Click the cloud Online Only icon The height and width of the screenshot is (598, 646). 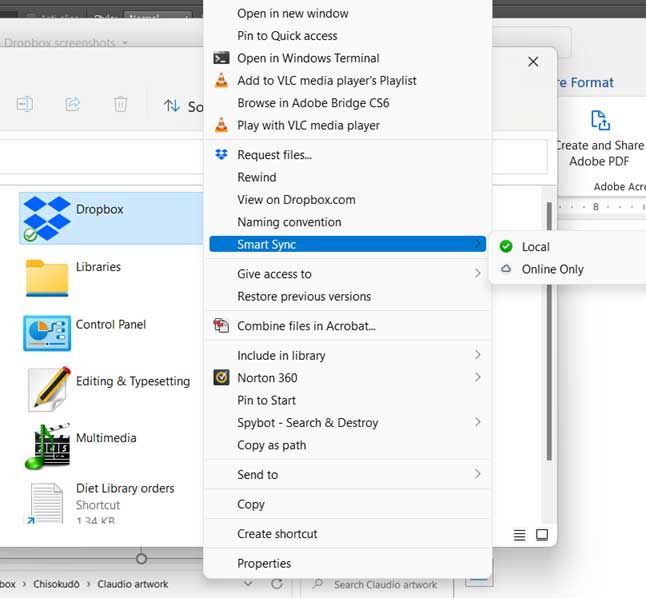coord(506,269)
